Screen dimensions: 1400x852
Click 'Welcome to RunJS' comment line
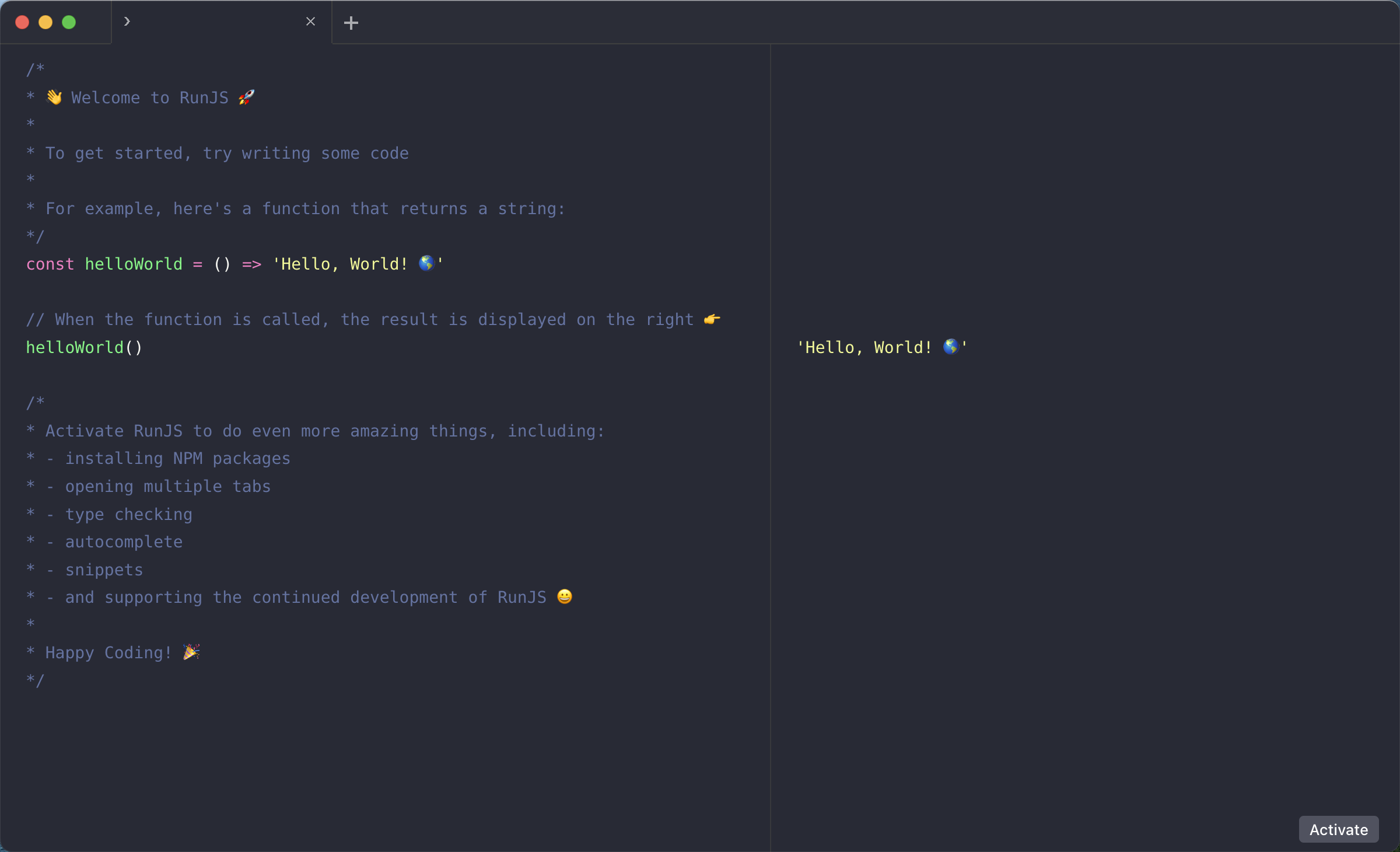pos(141,97)
